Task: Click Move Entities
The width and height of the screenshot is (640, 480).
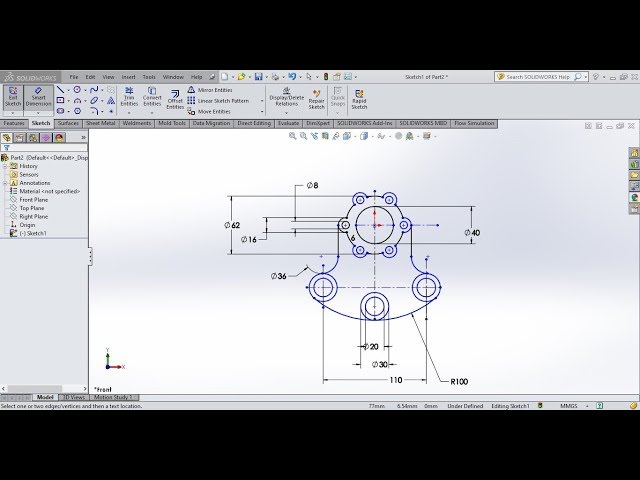Action: [209, 111]
